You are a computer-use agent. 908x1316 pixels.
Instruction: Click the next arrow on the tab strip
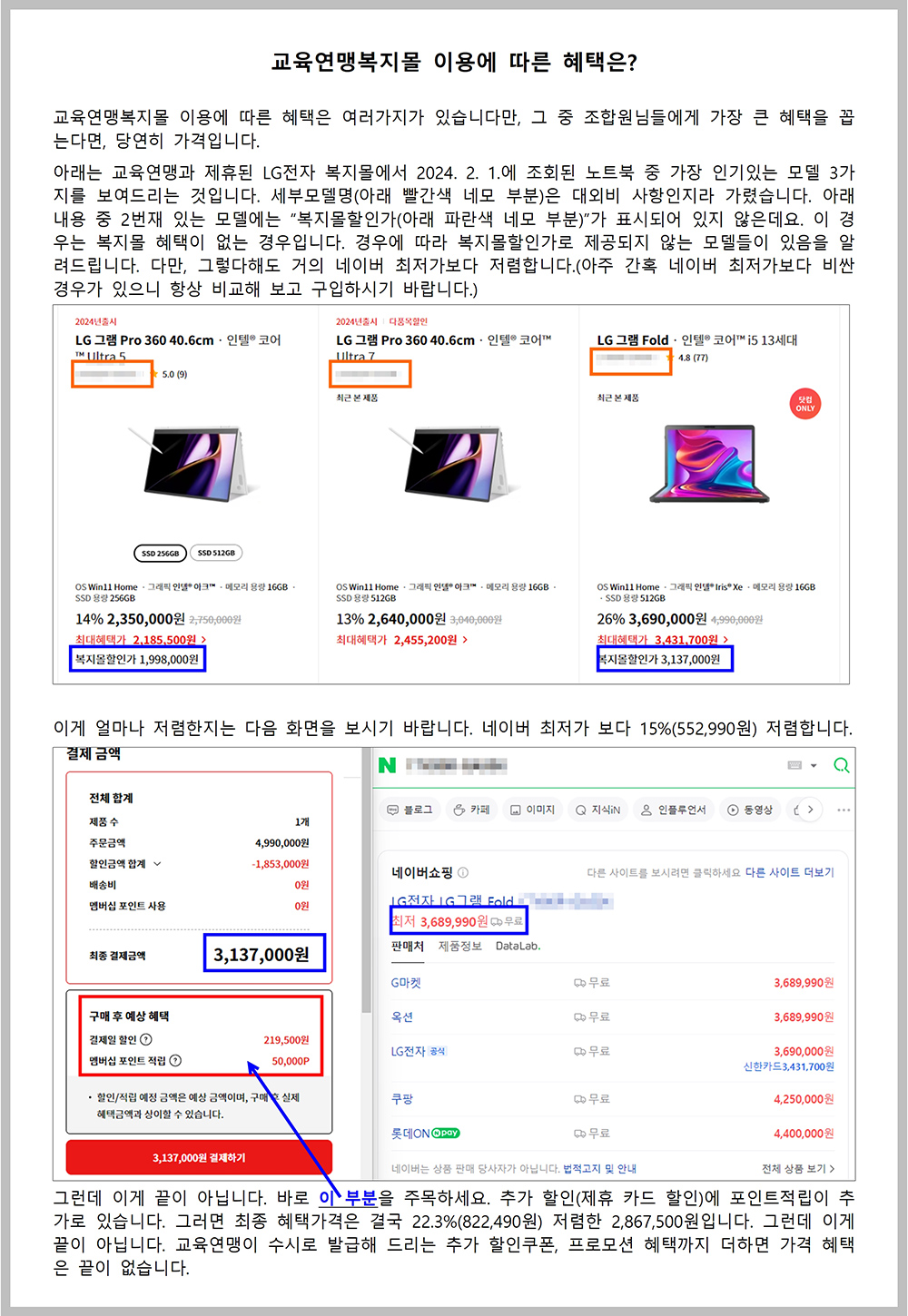pos(810,810)
